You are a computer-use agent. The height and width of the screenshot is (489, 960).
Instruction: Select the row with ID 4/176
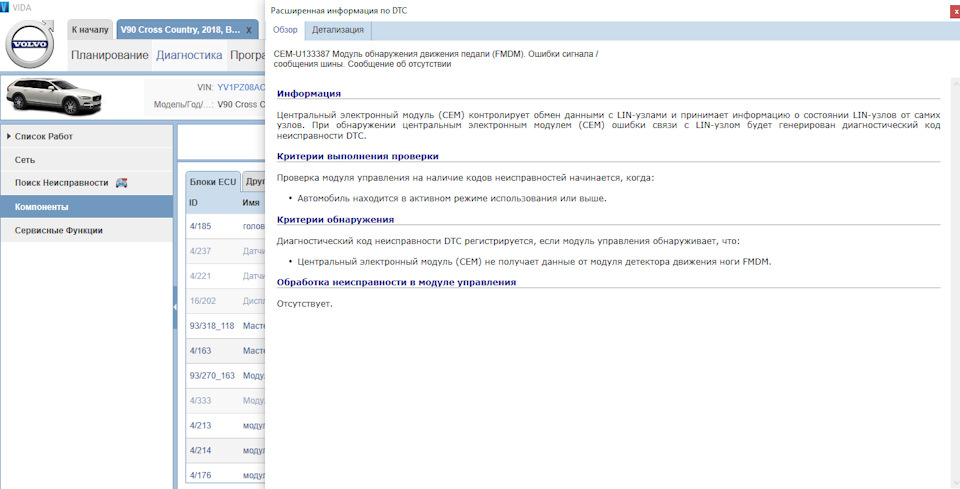pyautogui.click(x=225, y=475)
